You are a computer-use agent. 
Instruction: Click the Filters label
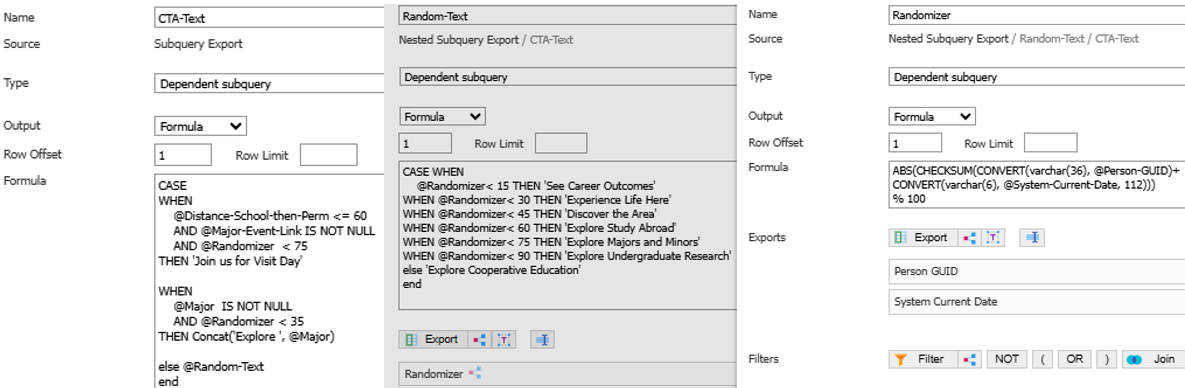click(763, 359)
